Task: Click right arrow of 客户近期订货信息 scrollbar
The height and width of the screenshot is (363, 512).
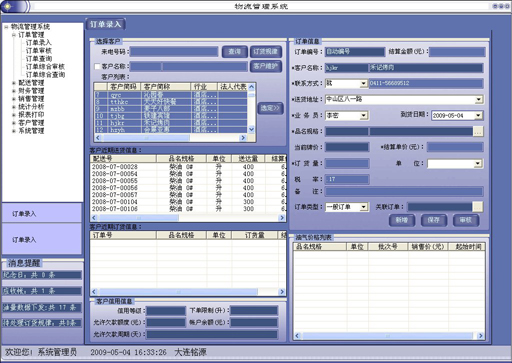Action: coord(282,292)
